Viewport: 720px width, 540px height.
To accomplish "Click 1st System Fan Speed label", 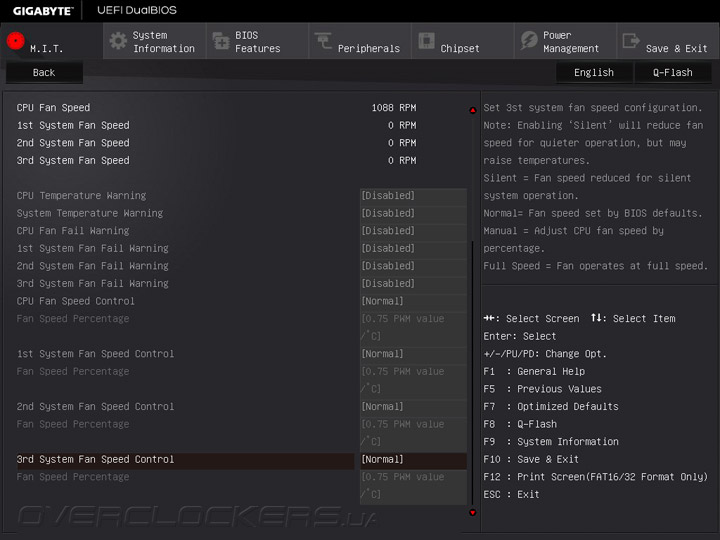I will coord(73,125).
